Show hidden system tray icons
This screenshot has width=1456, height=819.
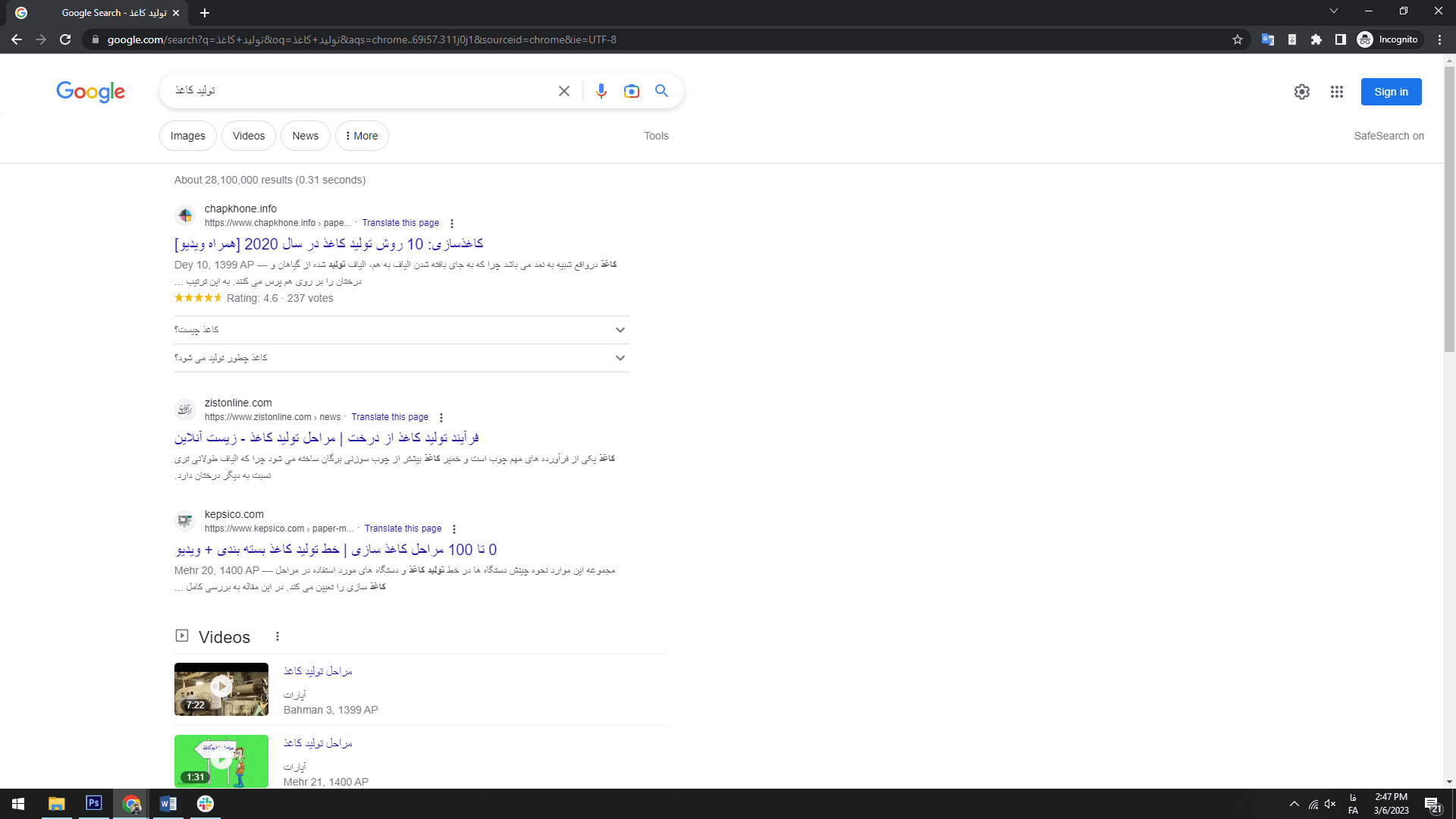point(1294,804)
